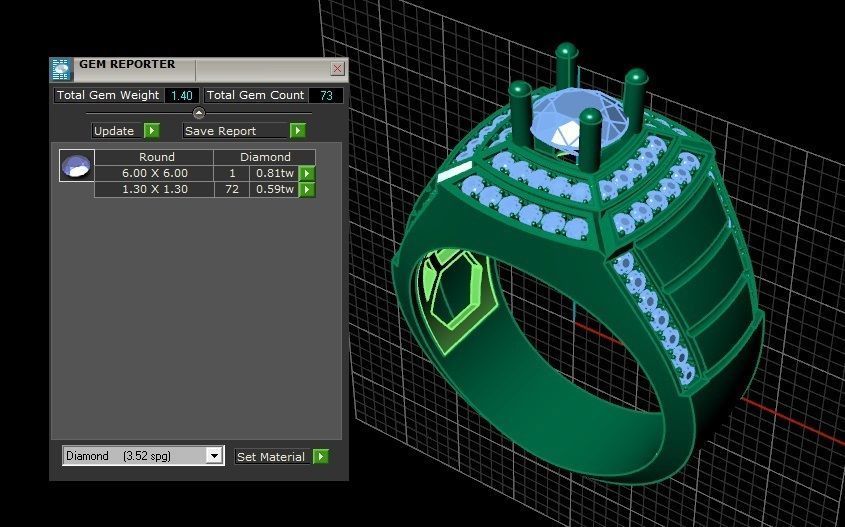
Task: Click the Total Gem Count label
Action: coord(255,95)
